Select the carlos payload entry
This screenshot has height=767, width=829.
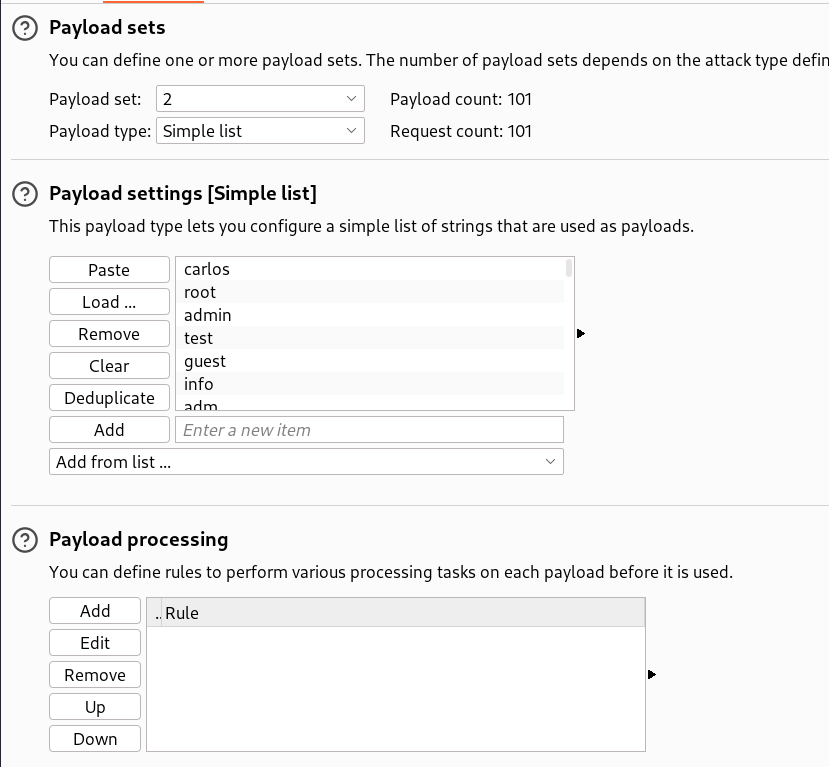click(x=300, y=268)
